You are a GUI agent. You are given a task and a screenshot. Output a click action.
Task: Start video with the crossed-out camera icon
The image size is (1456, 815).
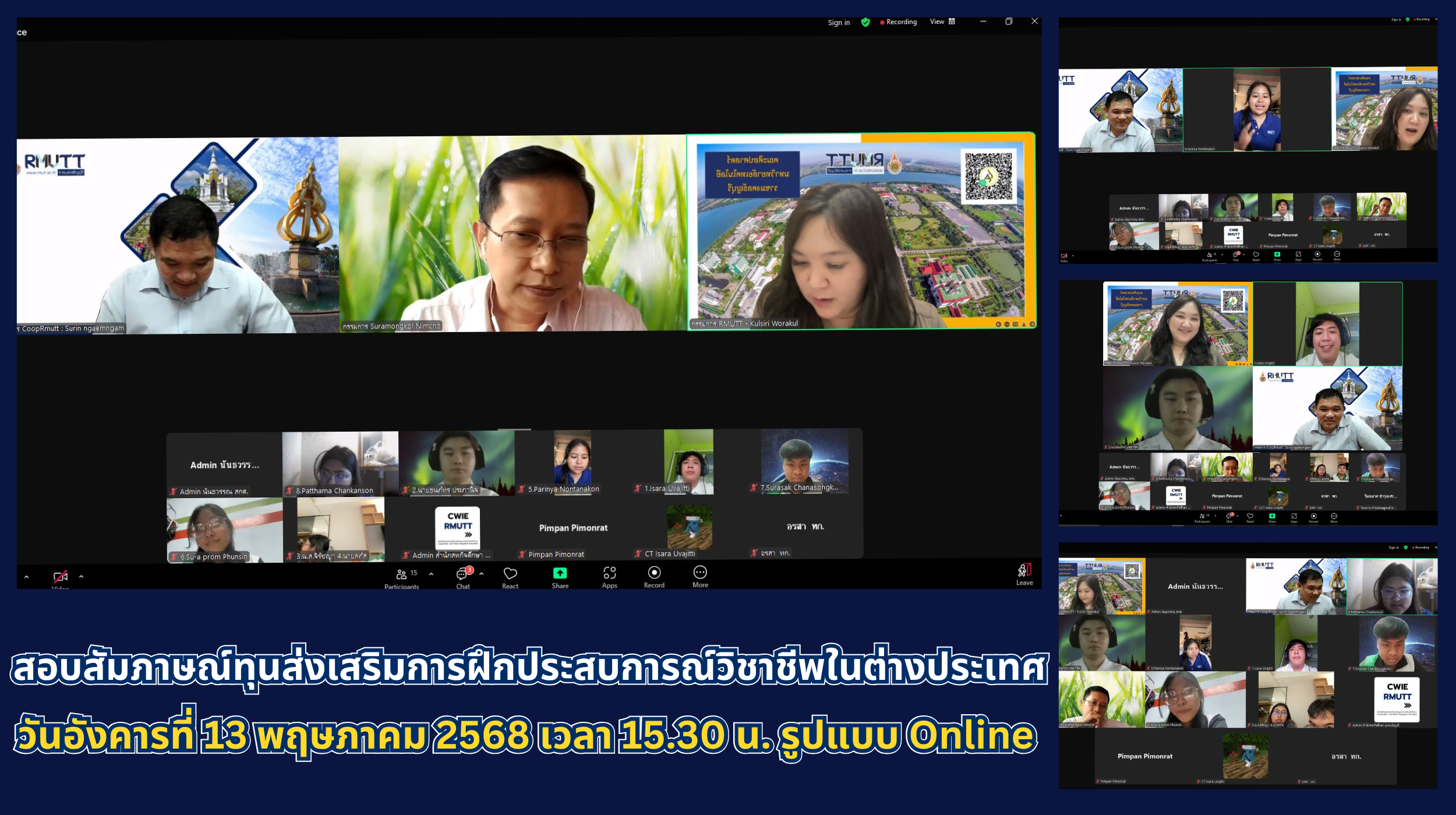(x=61, y=577)
